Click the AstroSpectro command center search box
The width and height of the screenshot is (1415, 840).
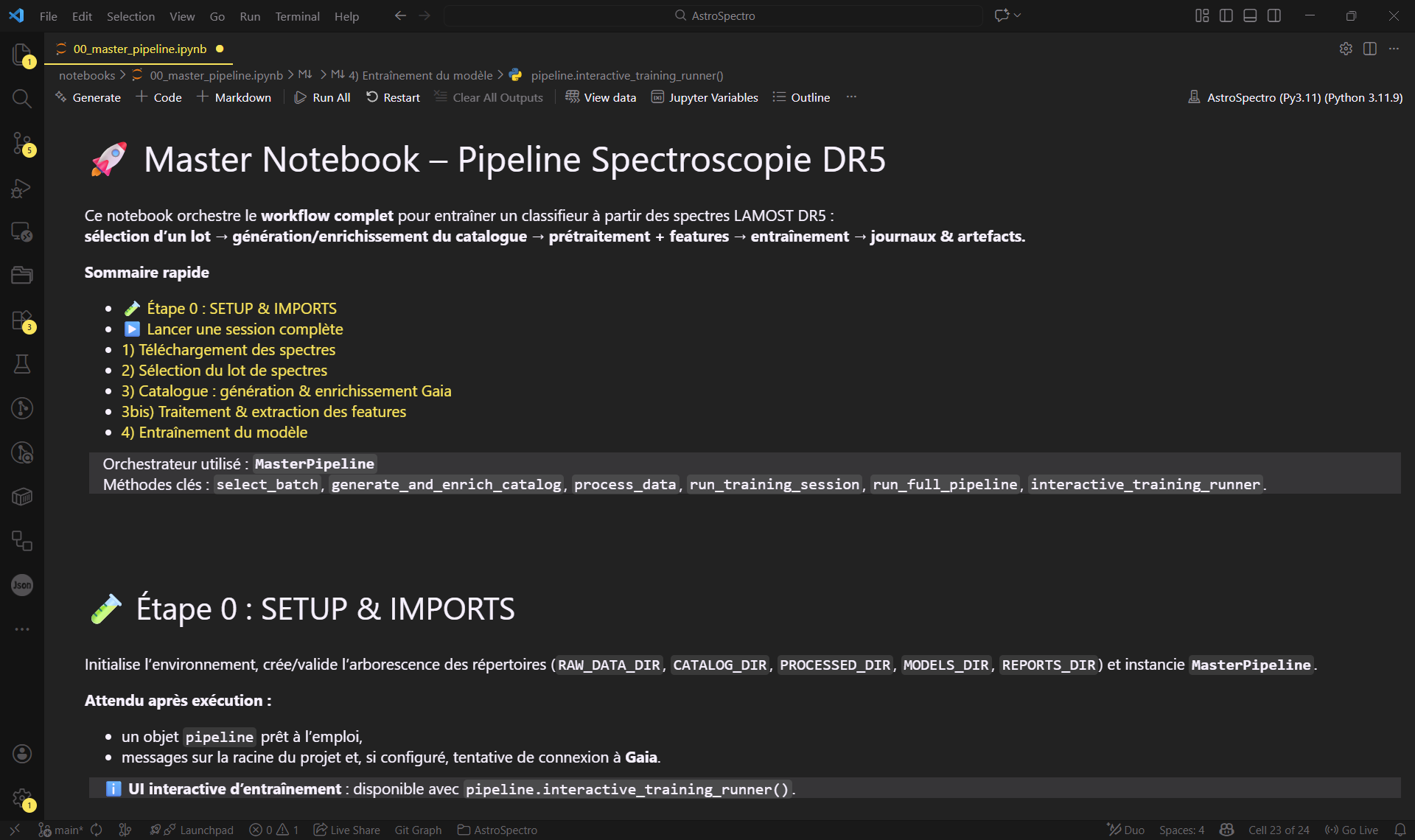tap(713, 15)
